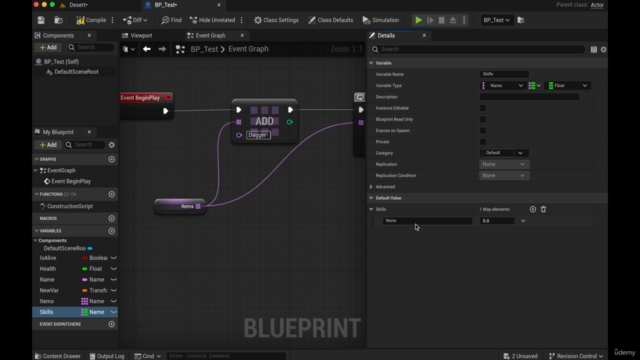Click the Components search field
The image size is (640, 360).
click(x=91, y=47)
